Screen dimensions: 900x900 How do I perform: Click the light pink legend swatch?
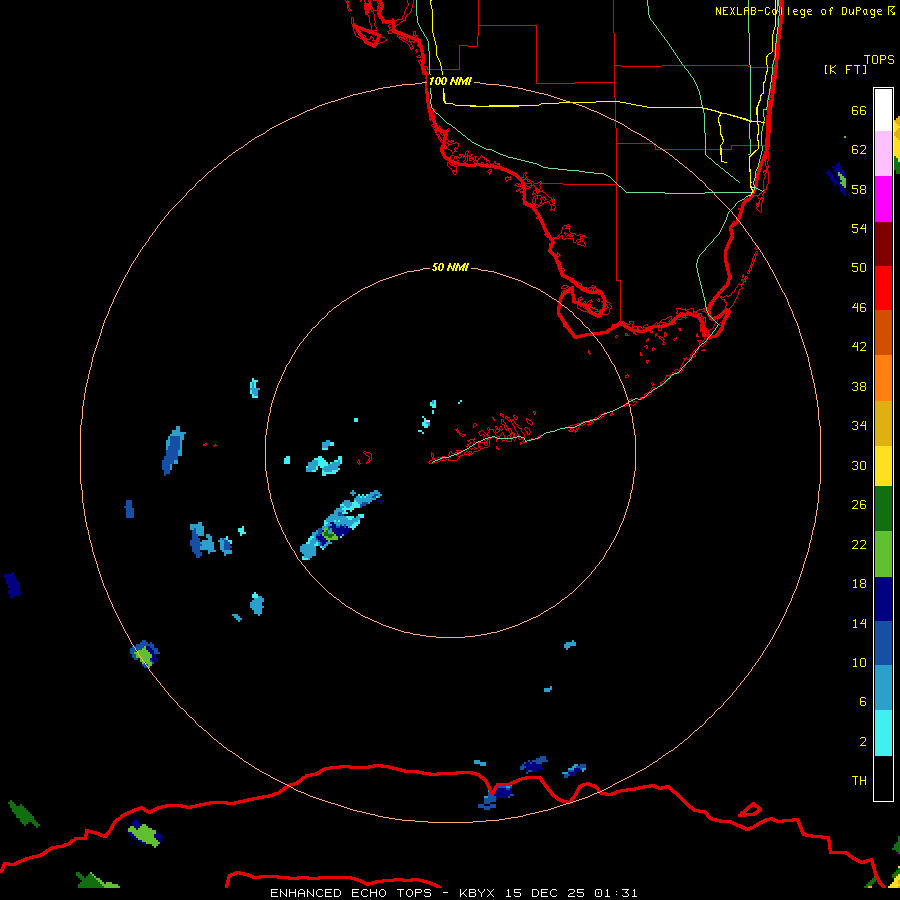click(883, 154)
